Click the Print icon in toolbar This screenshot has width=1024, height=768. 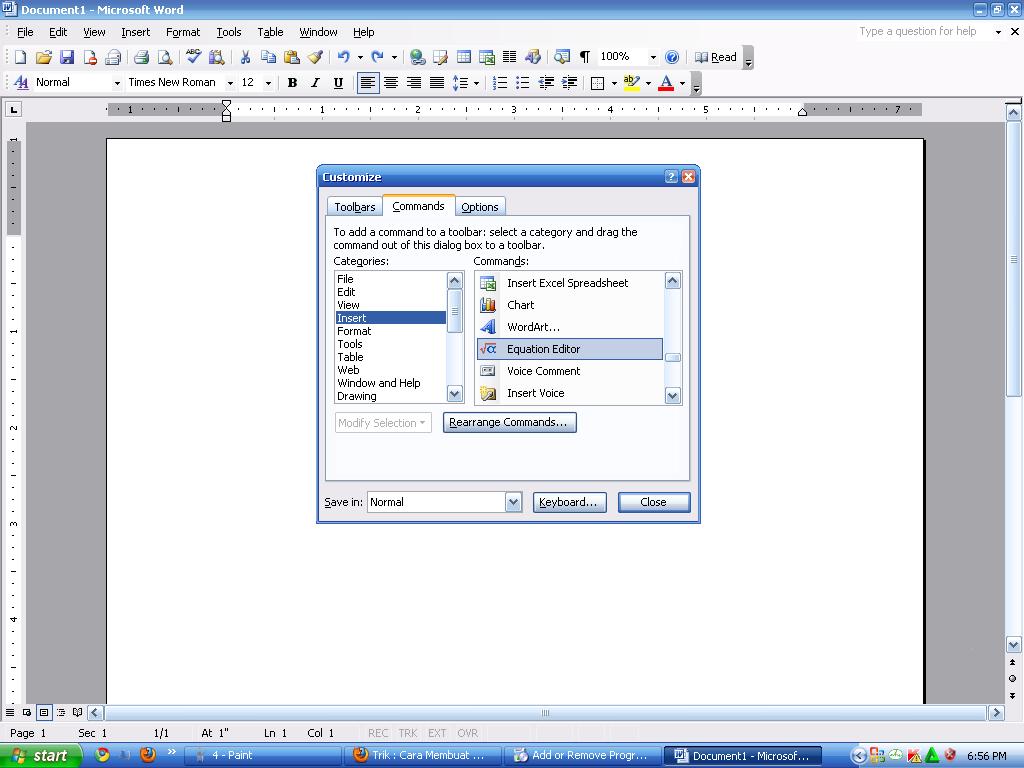(x=141, y=57)
